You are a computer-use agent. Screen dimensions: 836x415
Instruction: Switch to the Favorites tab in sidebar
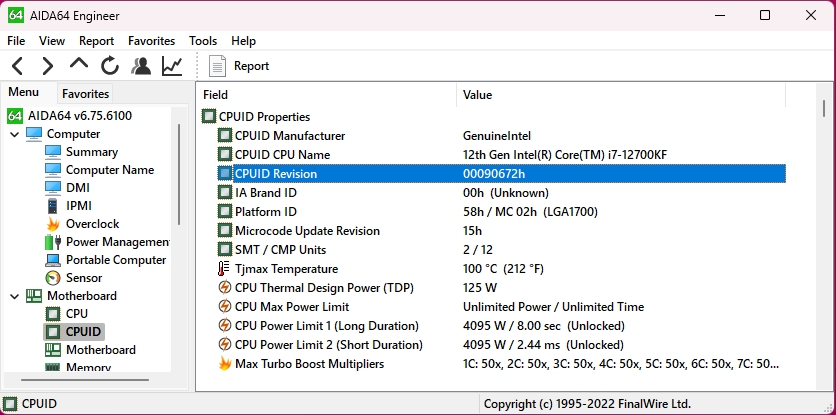tap(85, 94)
